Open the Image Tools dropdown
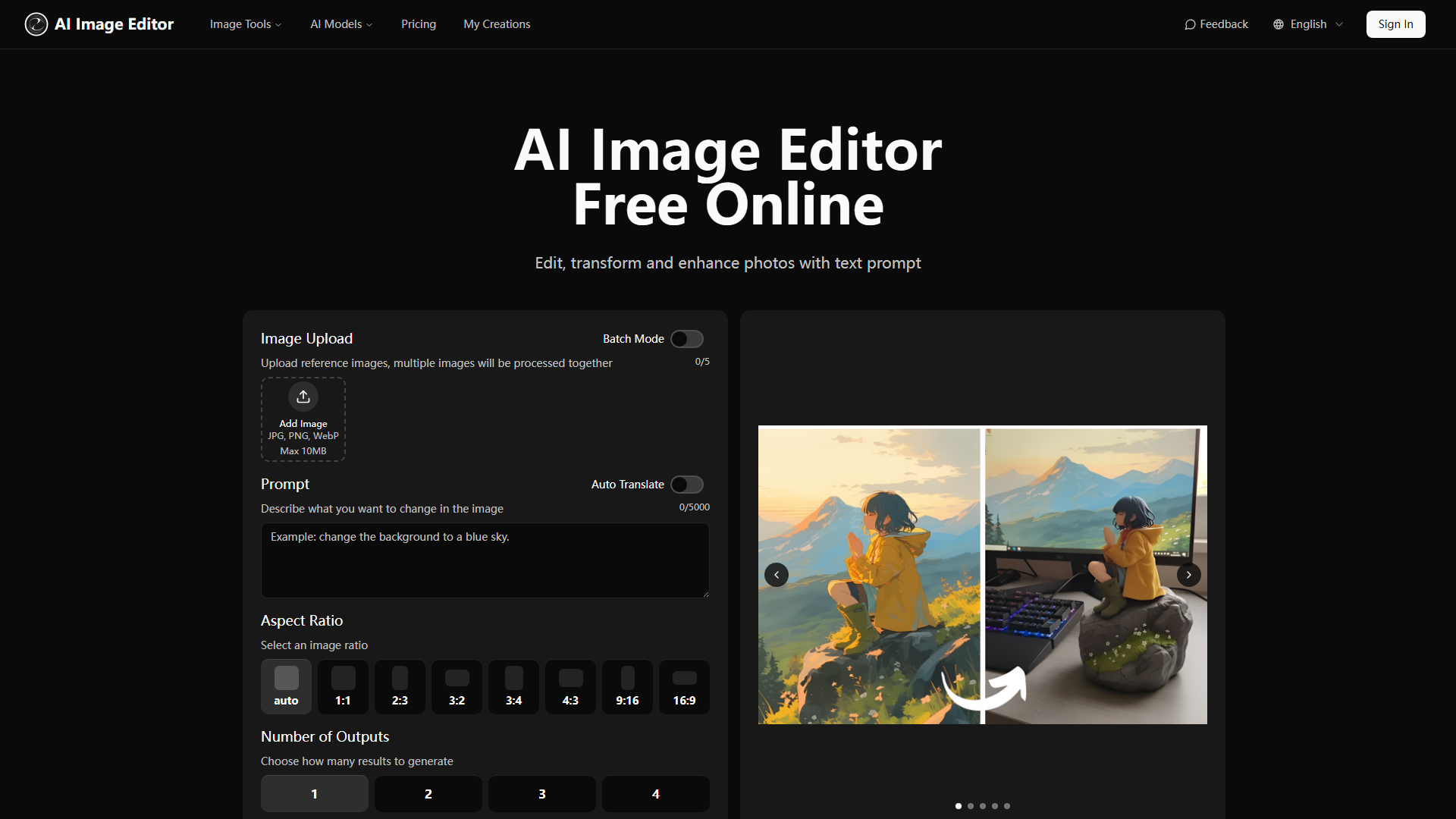Image resolution: width=1456 pixels, height=819 pixels. pyautogui.click(x=244, y=24)
